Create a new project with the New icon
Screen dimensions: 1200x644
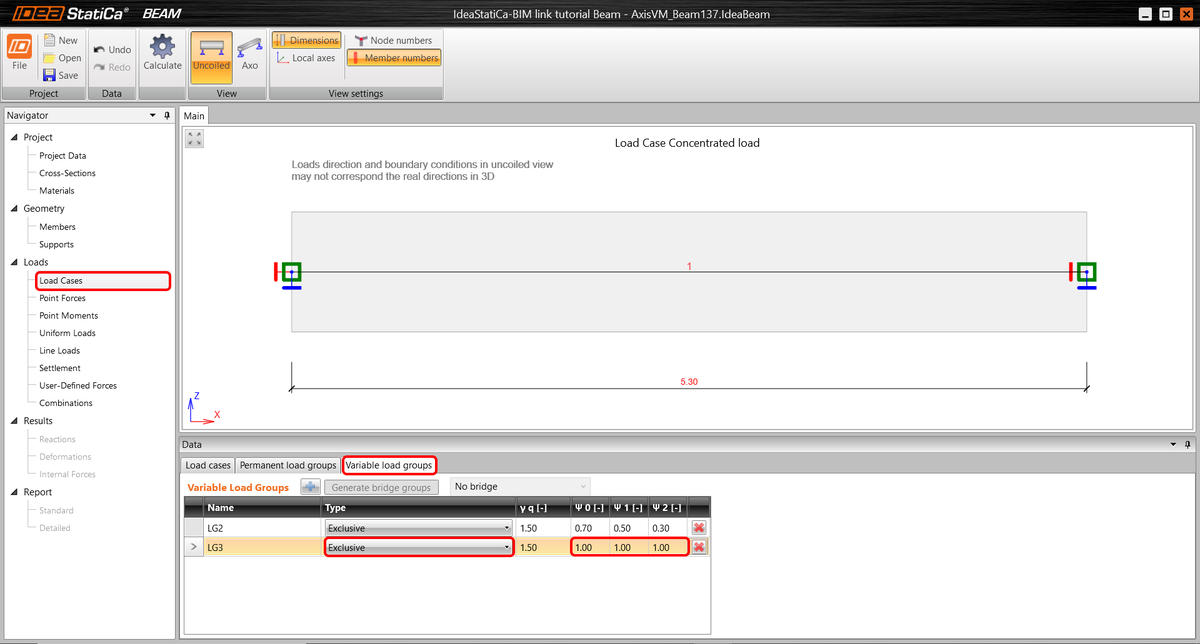[55, 40]
